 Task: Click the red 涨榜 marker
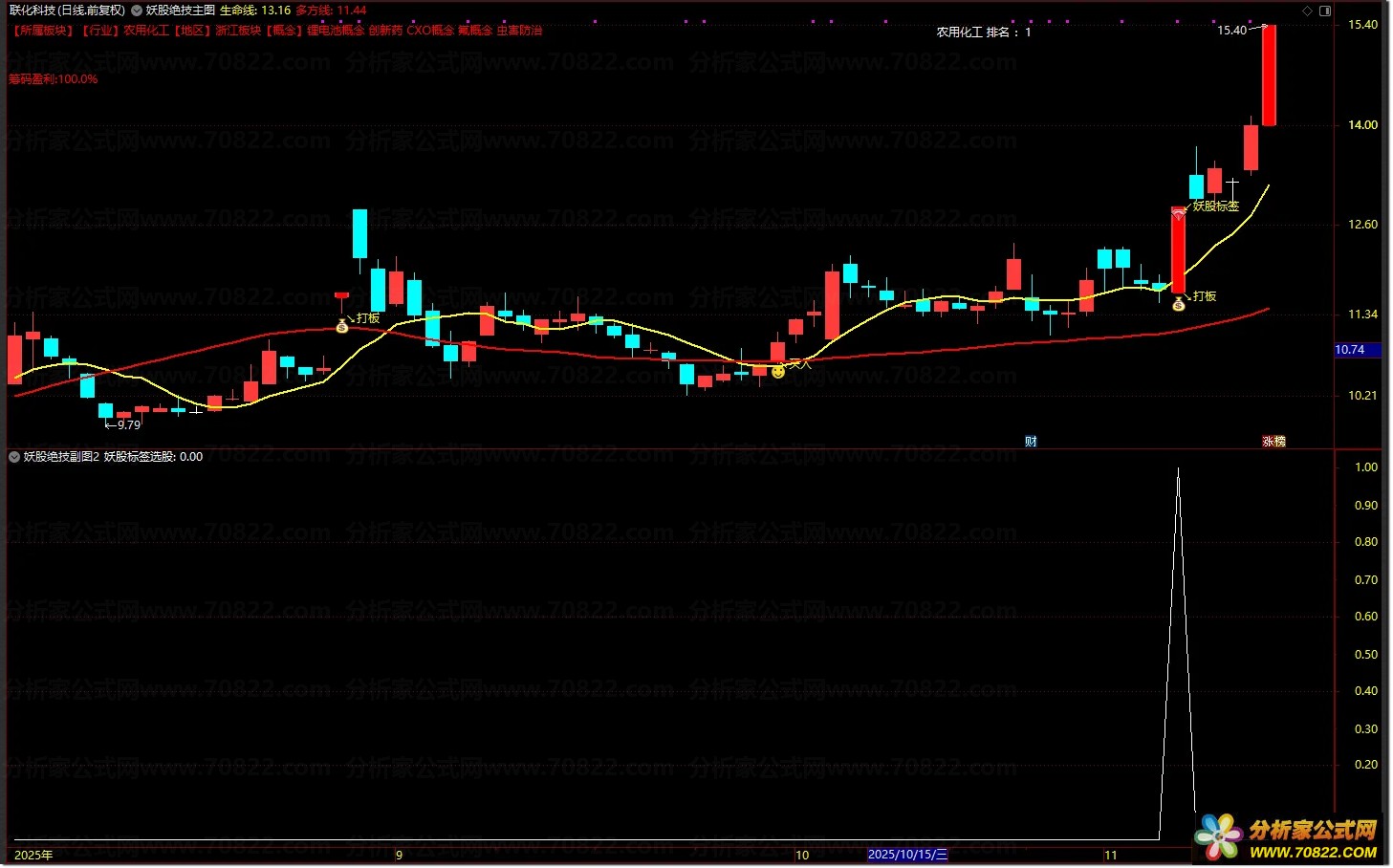click(1273, 441)
